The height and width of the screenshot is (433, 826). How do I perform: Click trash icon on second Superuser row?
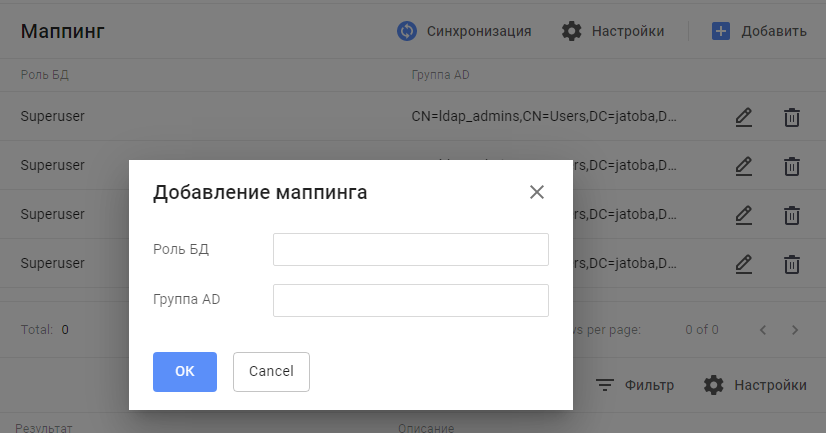791,166
